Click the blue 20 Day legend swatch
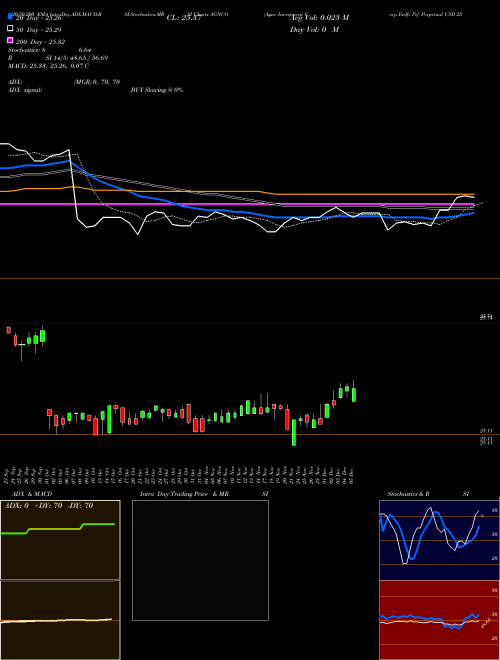Viewport: 500px width, 660px height. pyautogui.click(x=10, y=17)
